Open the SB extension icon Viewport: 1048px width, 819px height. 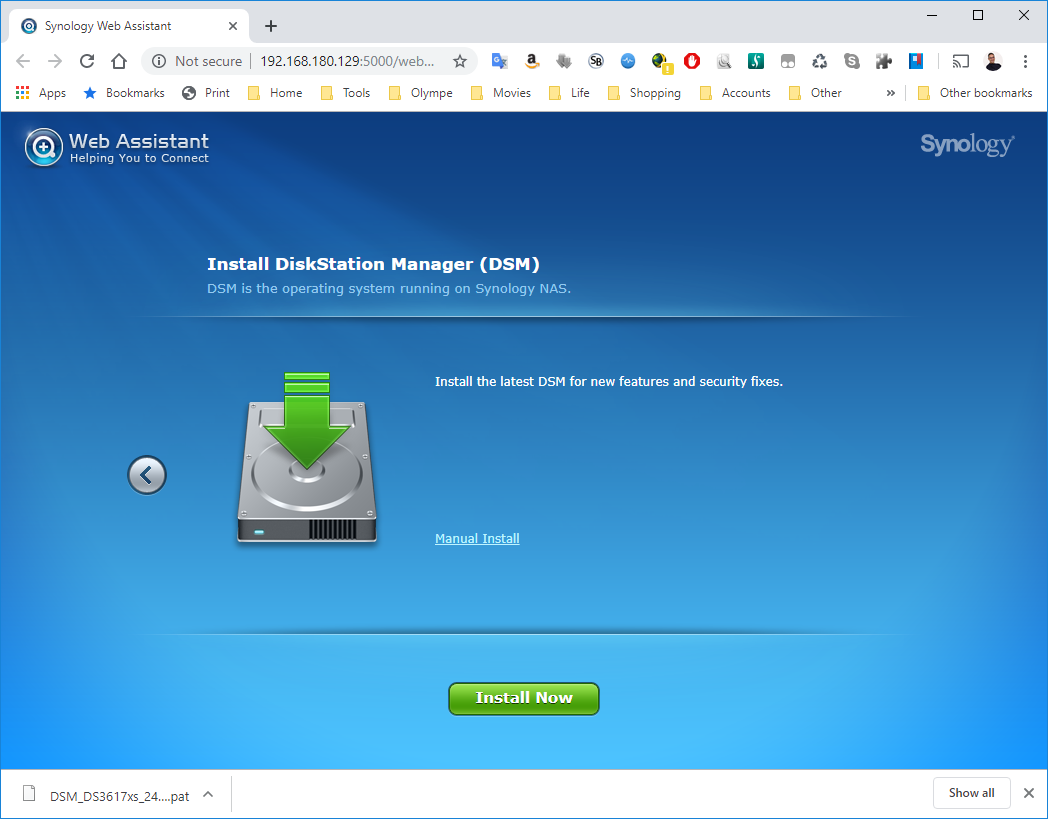pos(596,61)
